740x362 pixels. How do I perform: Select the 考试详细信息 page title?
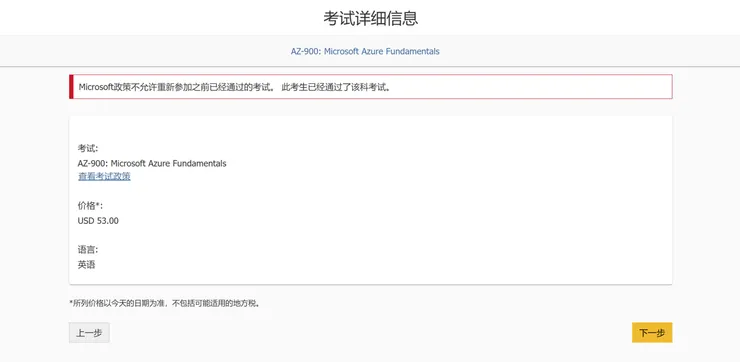click(370, 18)
